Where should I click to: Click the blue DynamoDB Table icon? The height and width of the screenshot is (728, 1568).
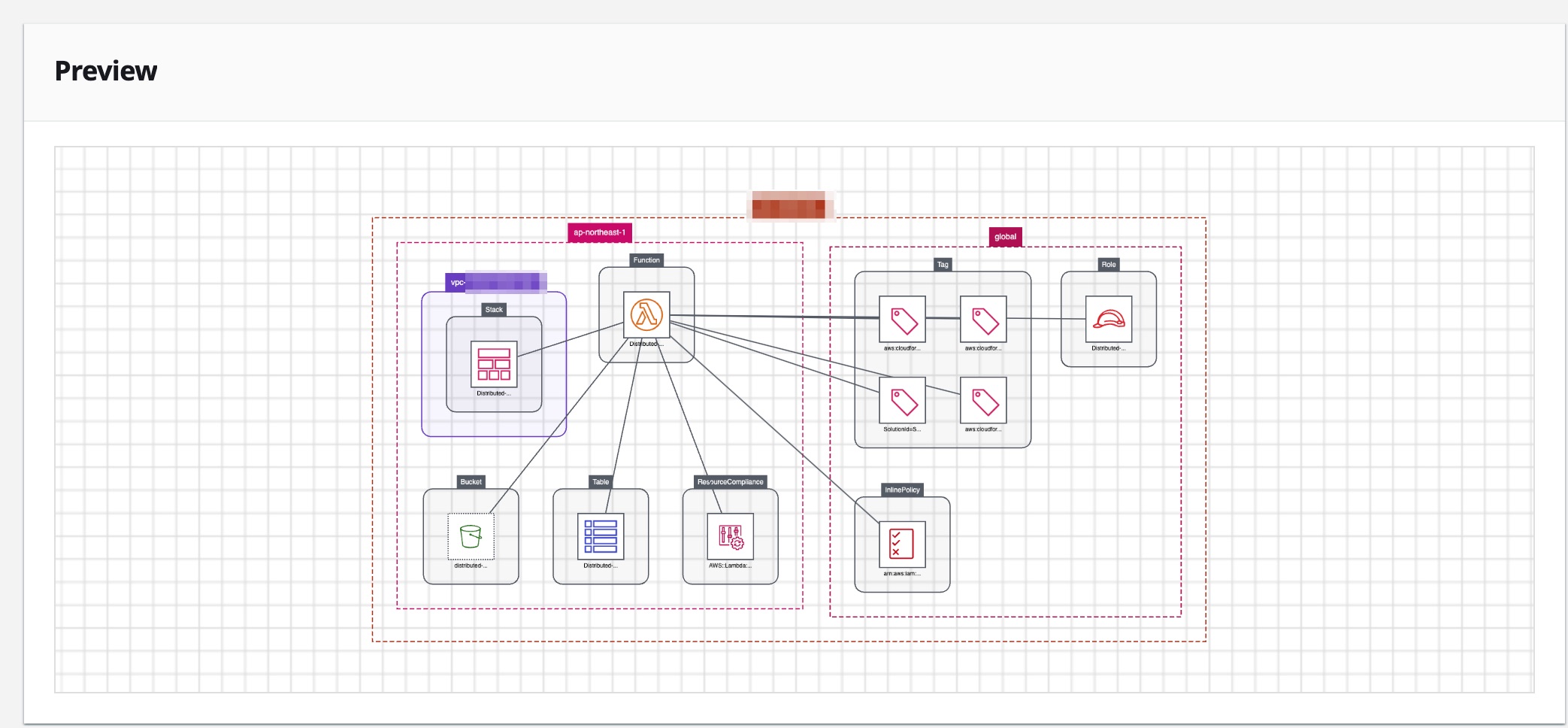[x=599, y=535]
